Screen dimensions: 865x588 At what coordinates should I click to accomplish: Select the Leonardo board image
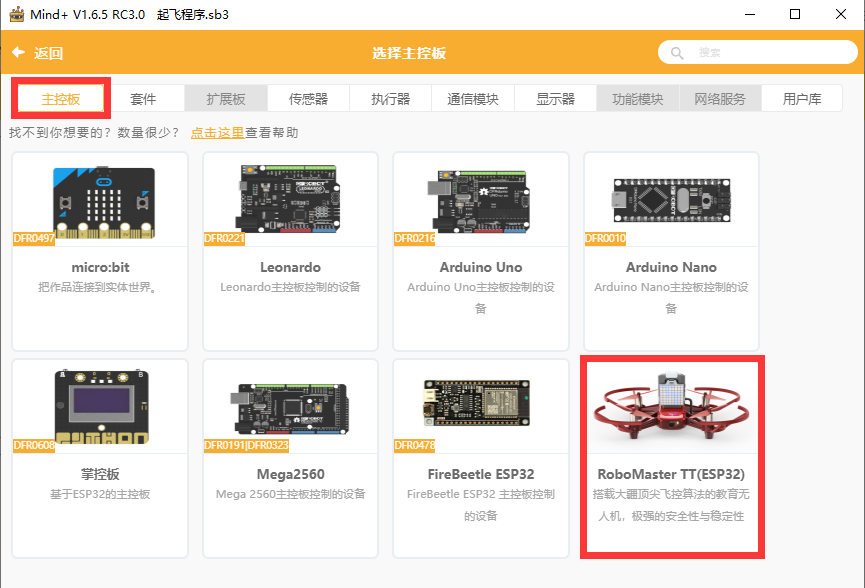(287, 199)
